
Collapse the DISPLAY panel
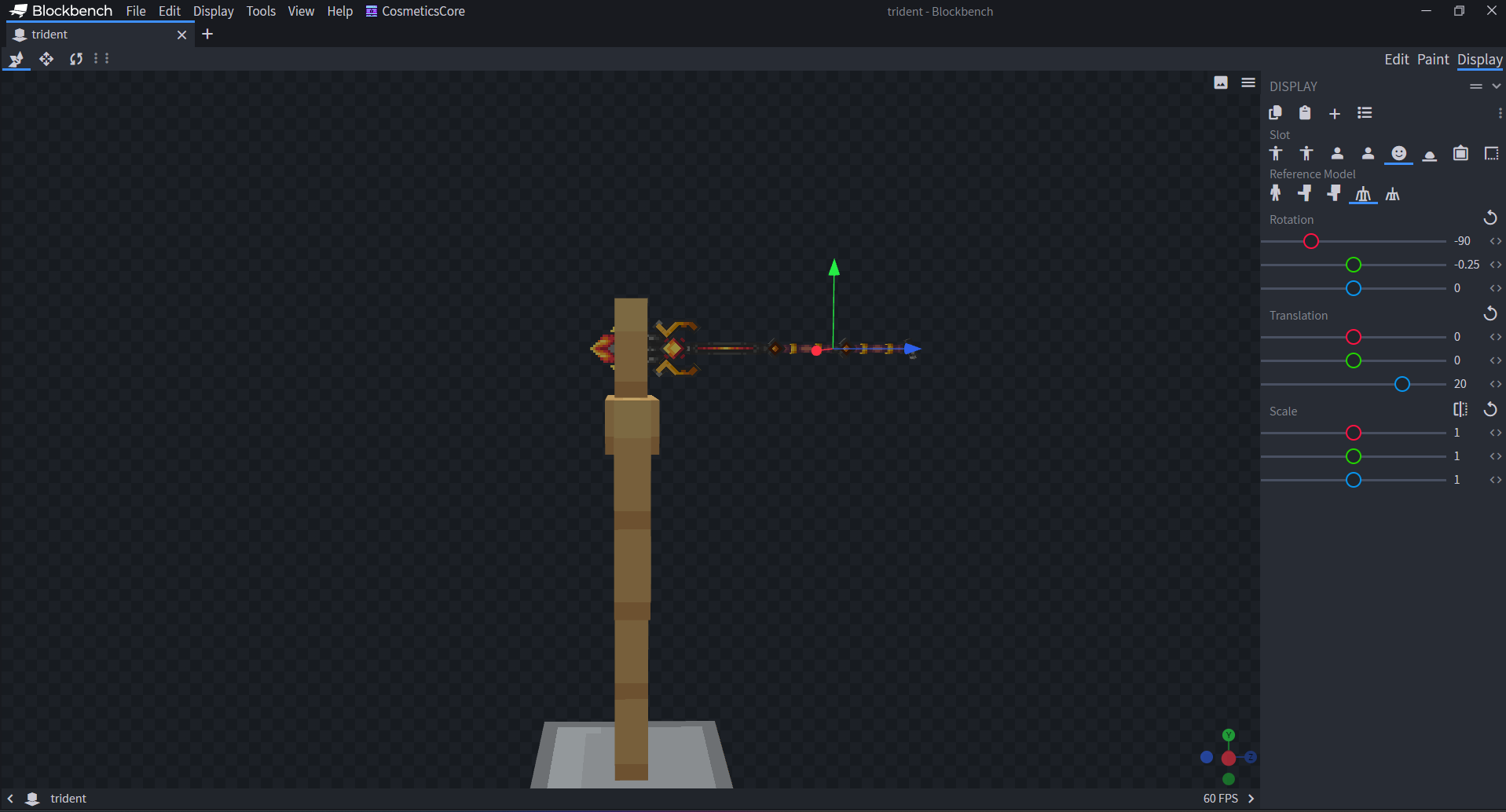click(1497, 86)
